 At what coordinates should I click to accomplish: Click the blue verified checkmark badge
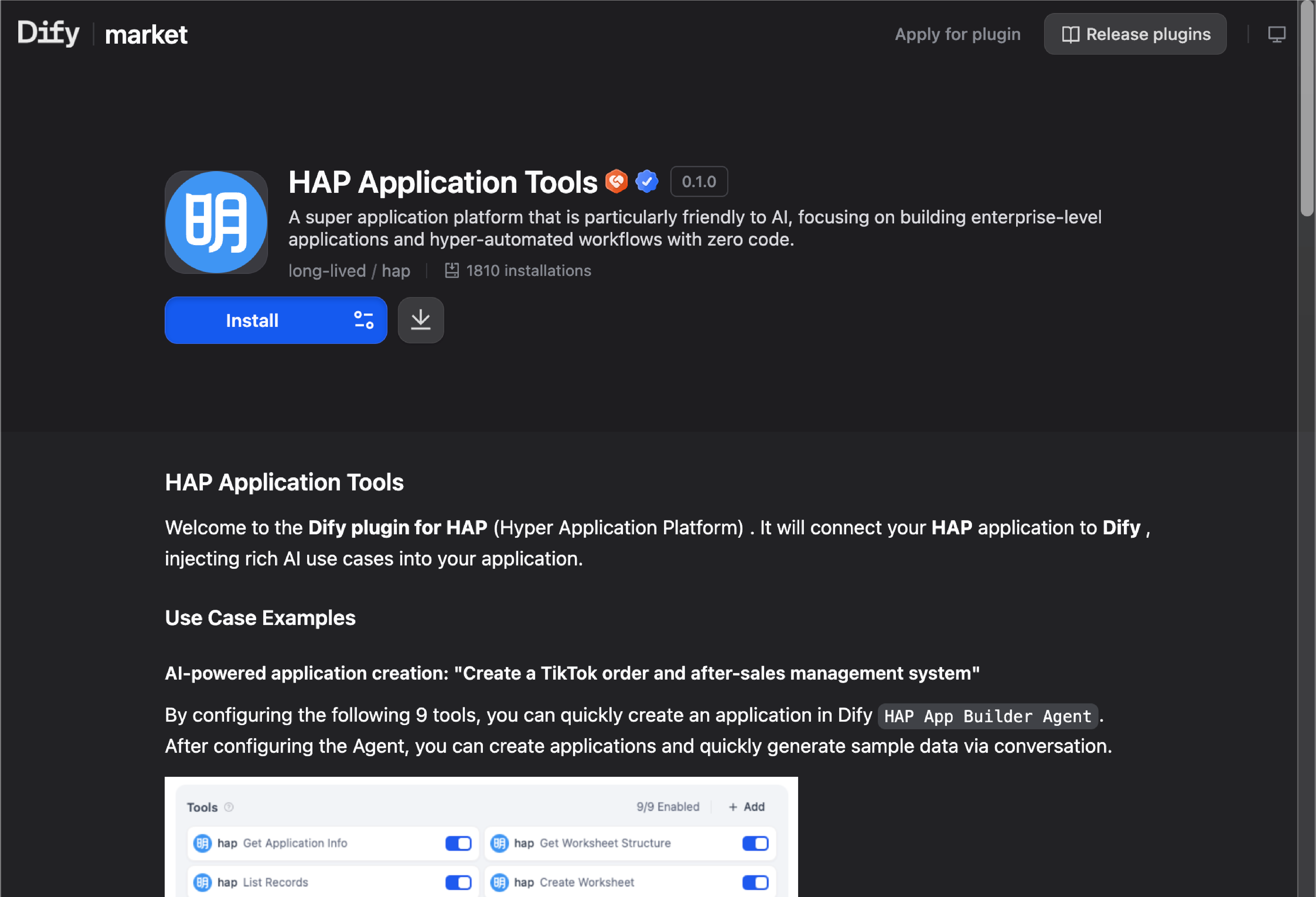(x=646, y=182)
